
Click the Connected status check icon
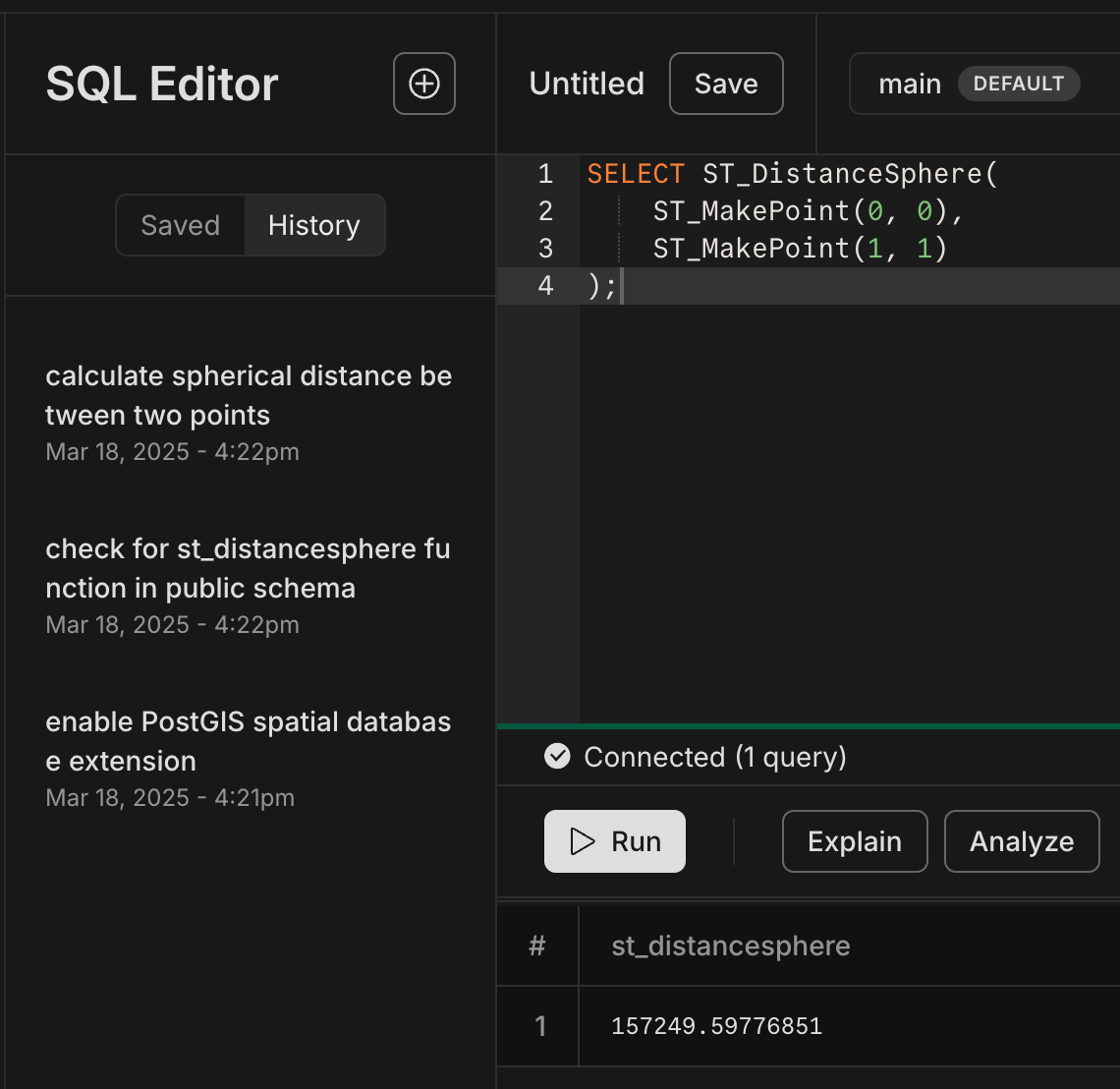pos(557,756)
